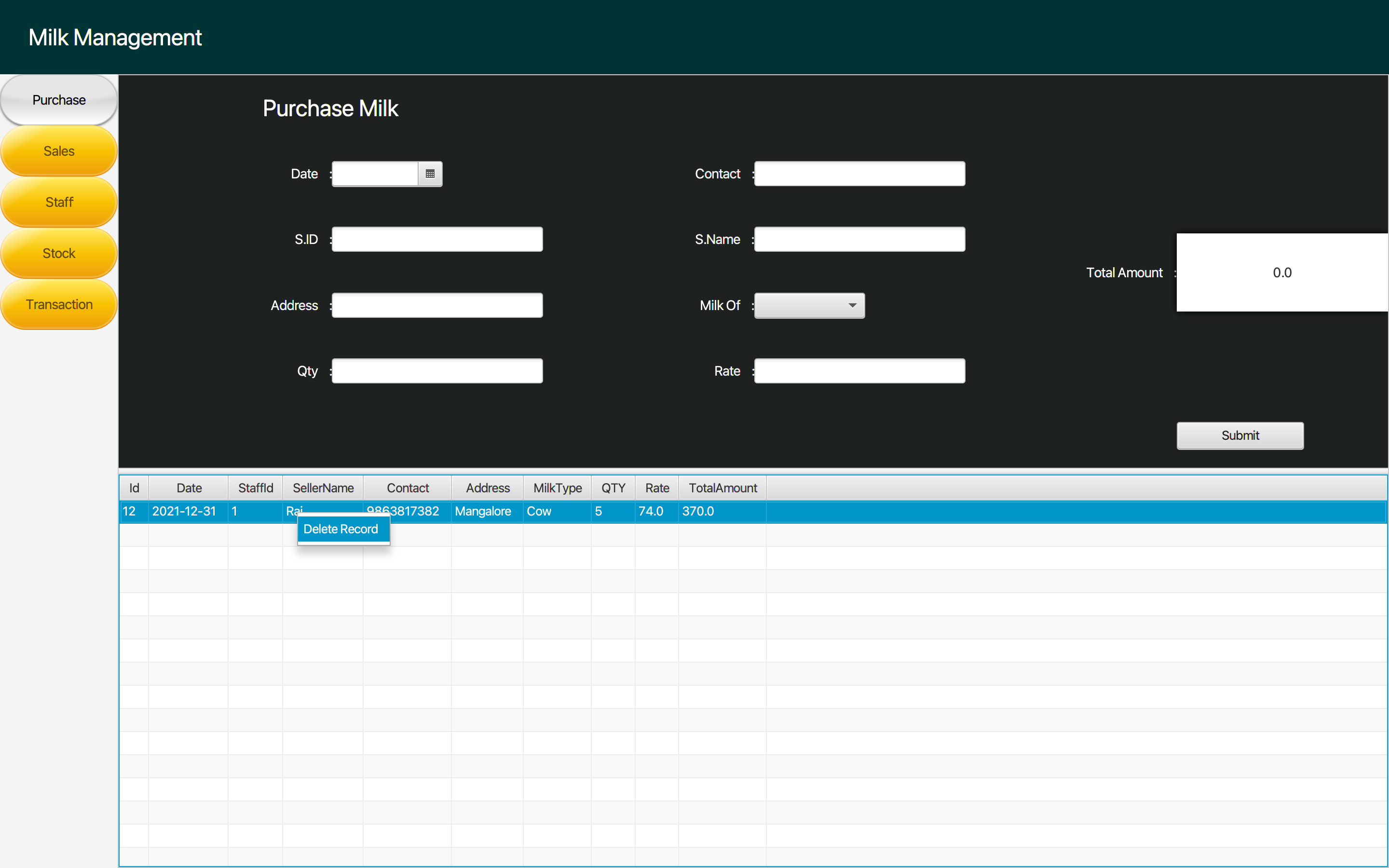Click the Stock sidebar button
The height and width of the screenshot is (868, 1389).
pos(58,253)
